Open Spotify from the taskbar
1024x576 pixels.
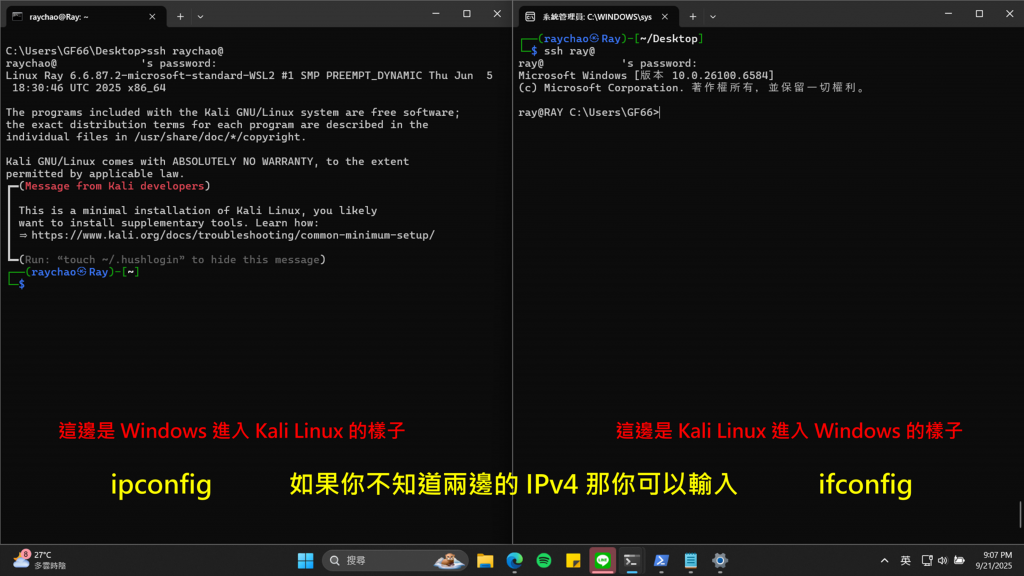[543, 560]
